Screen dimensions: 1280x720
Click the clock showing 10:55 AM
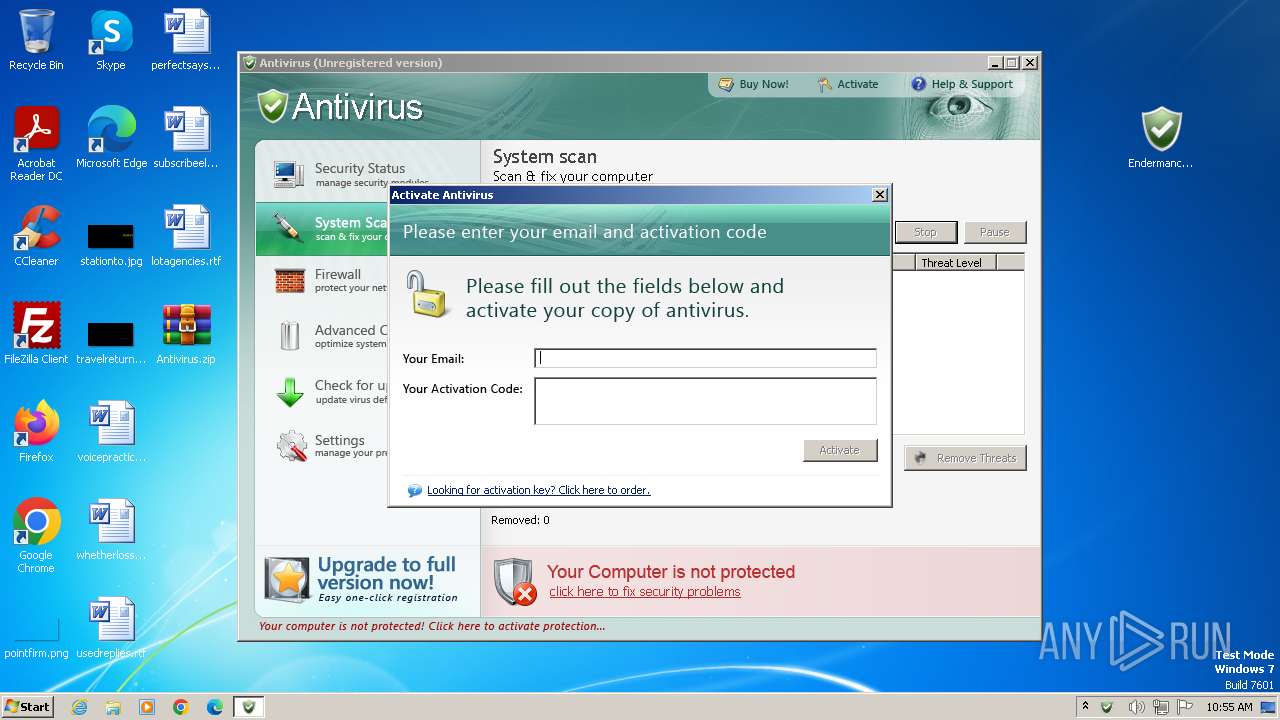(1229, 707)
